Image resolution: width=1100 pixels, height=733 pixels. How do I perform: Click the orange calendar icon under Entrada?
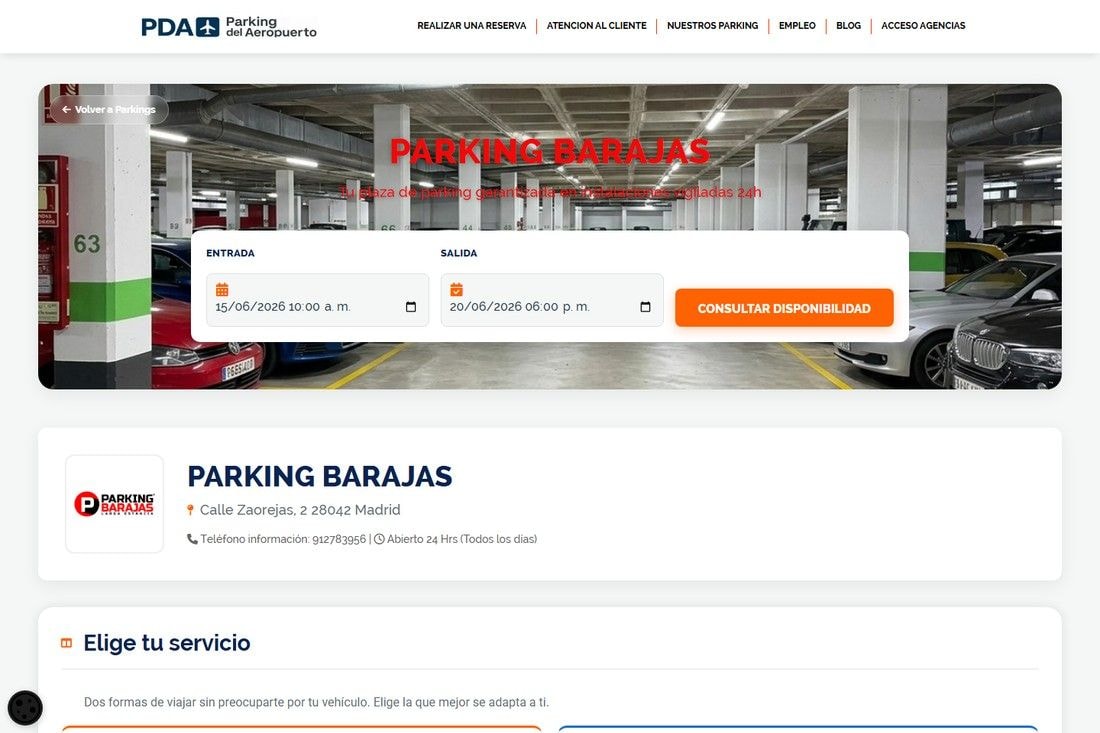tap(222, 289)
